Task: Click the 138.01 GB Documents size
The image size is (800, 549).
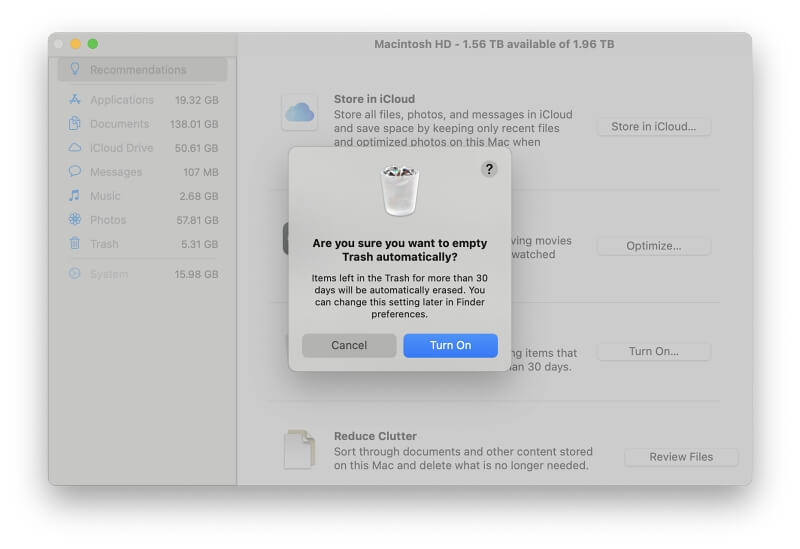Action: (194, 124)
